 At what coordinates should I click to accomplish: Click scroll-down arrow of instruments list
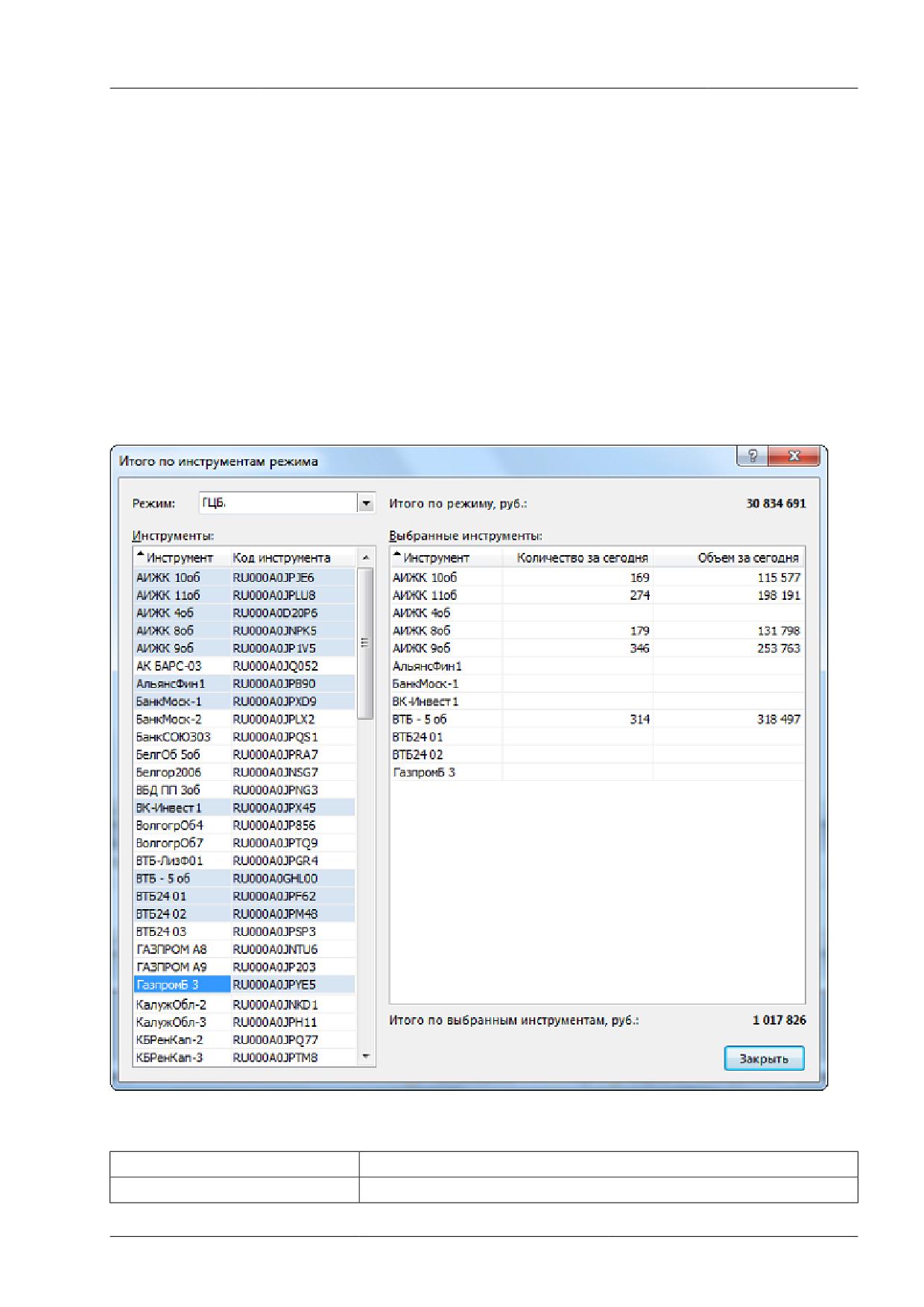[x=365, y=1057]
